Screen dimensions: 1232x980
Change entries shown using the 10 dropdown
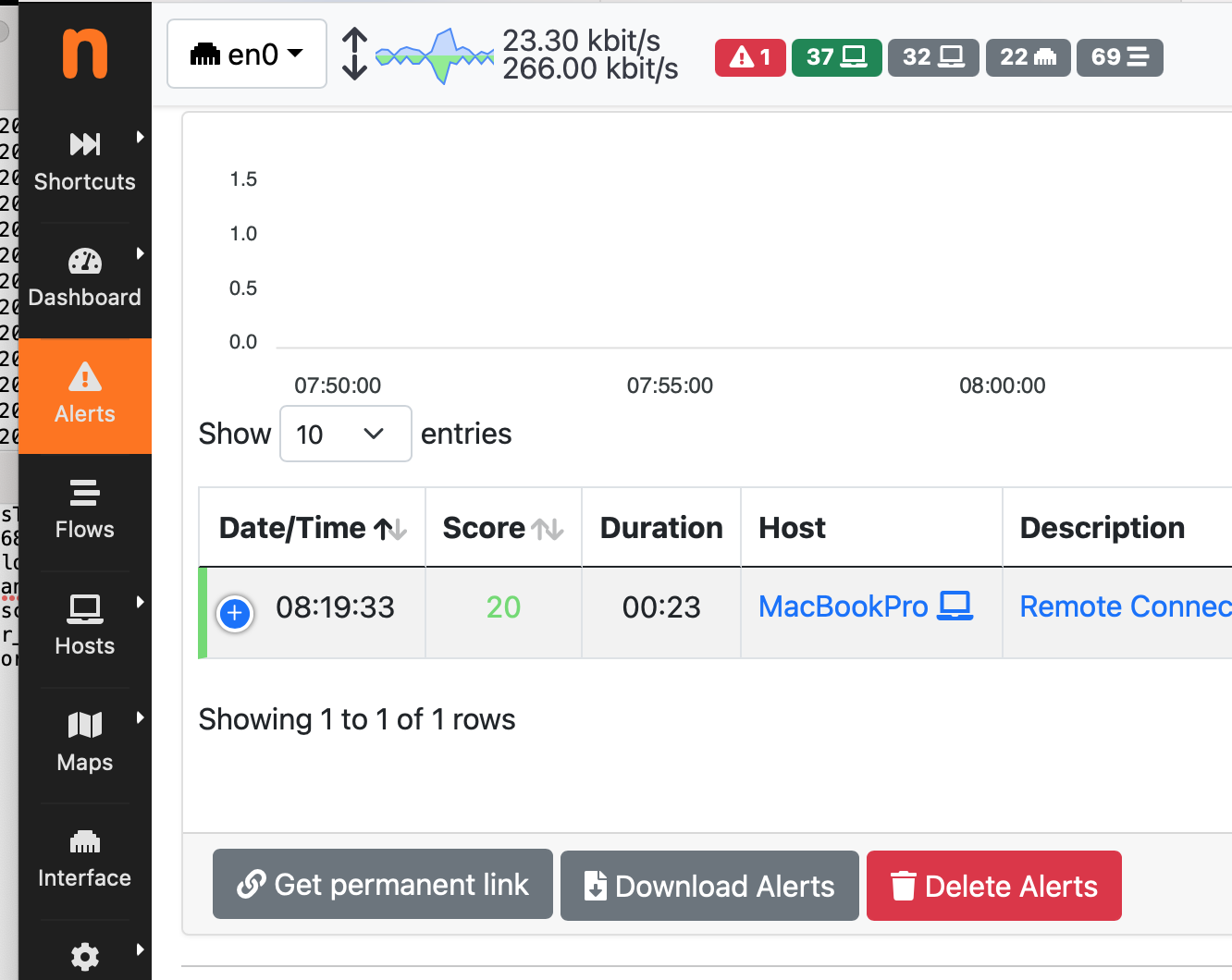click(x=345, y=434)
